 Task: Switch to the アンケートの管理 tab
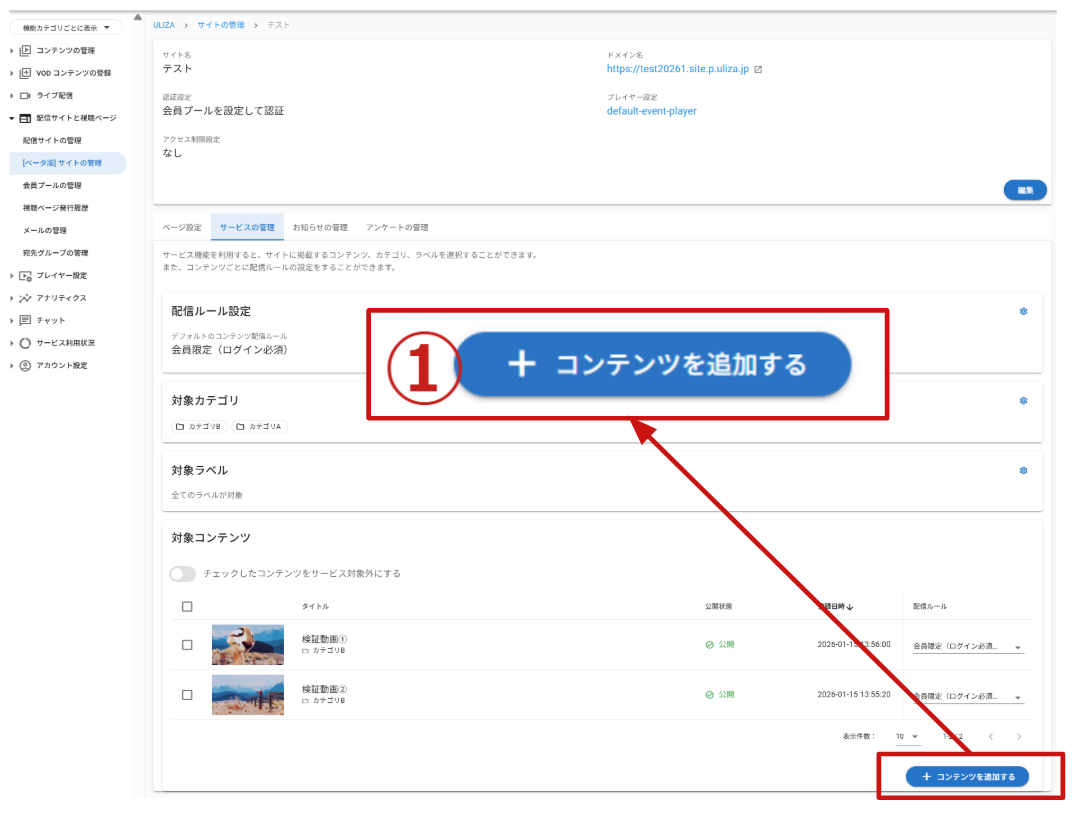(x=397, y=227)
